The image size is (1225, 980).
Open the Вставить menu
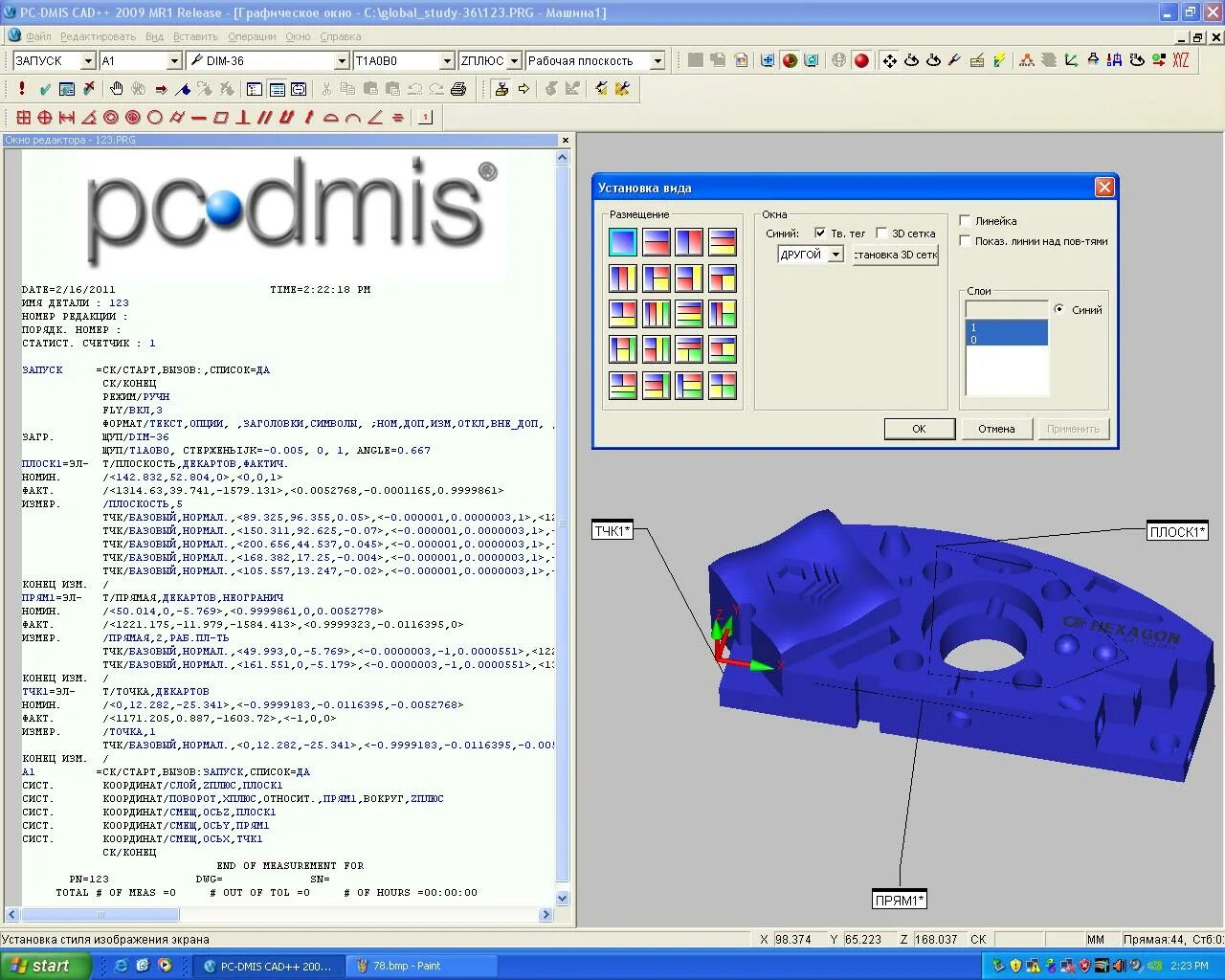click(x=195, y=36)
